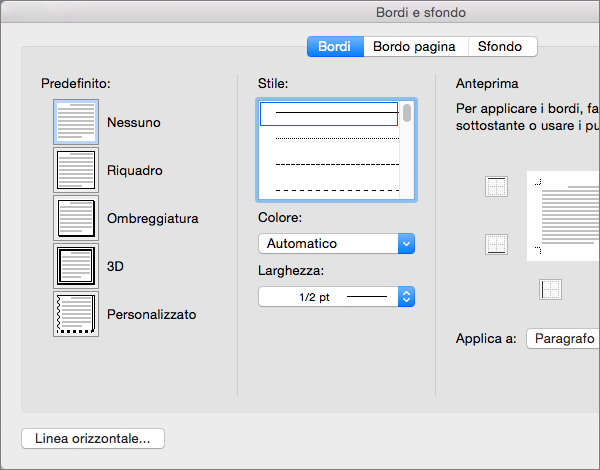Click the Anteprima paragraph preview area

(x=563, y=216)
